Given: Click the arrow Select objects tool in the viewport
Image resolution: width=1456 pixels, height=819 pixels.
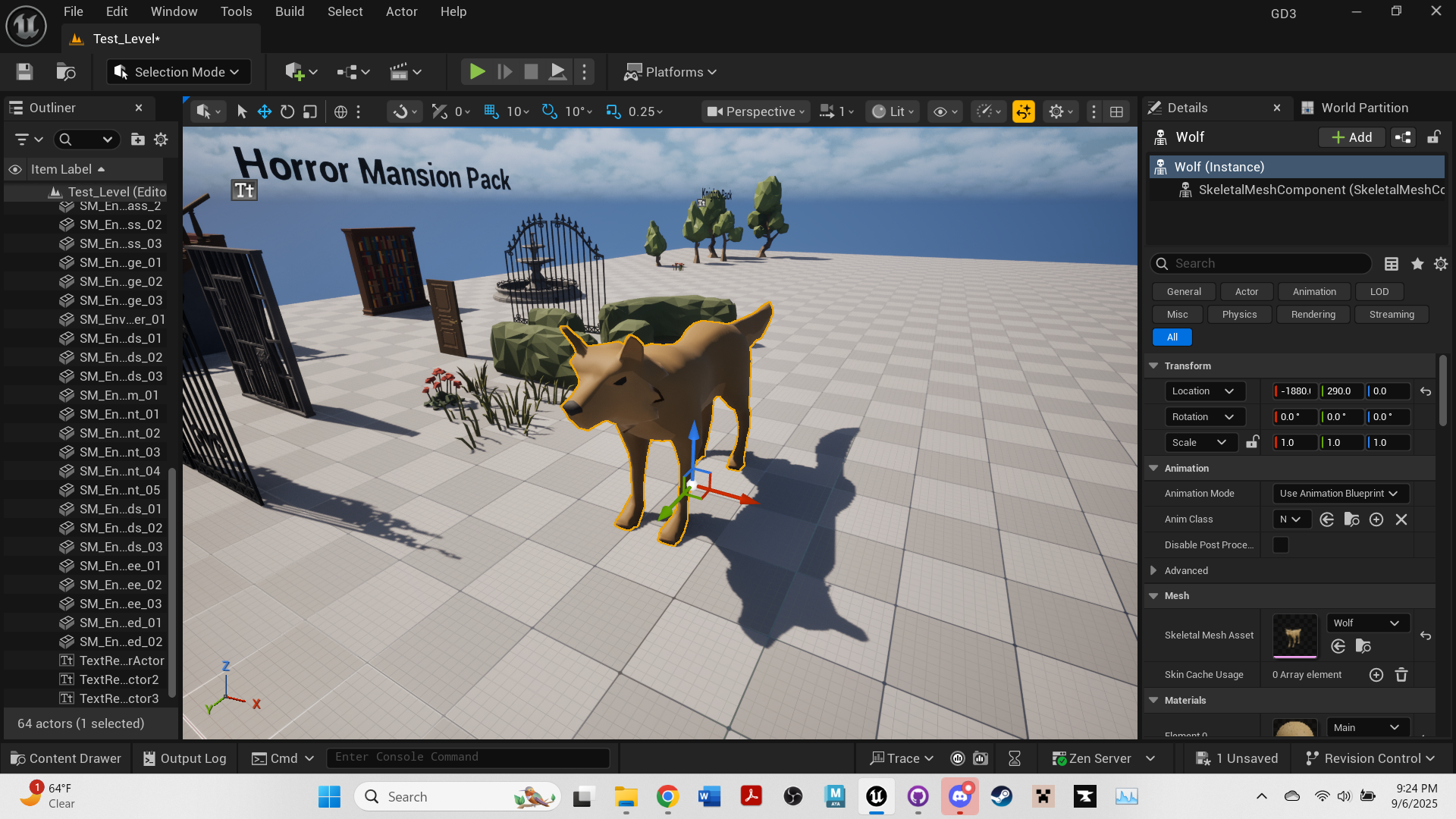Looking at the screenshot, I should 242,112.
